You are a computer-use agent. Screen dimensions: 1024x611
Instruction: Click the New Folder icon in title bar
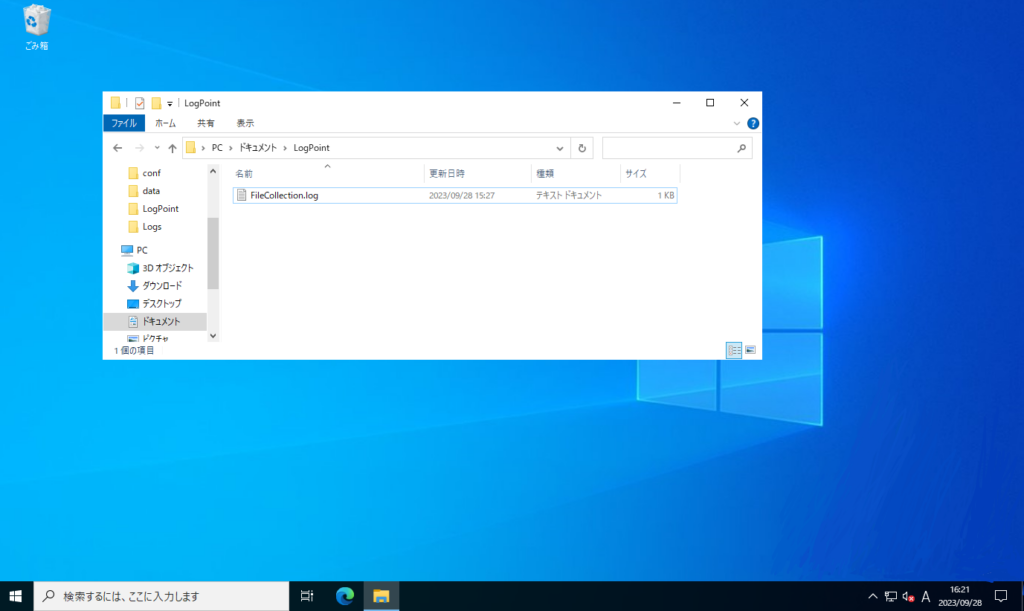click(x=156, y=103)
